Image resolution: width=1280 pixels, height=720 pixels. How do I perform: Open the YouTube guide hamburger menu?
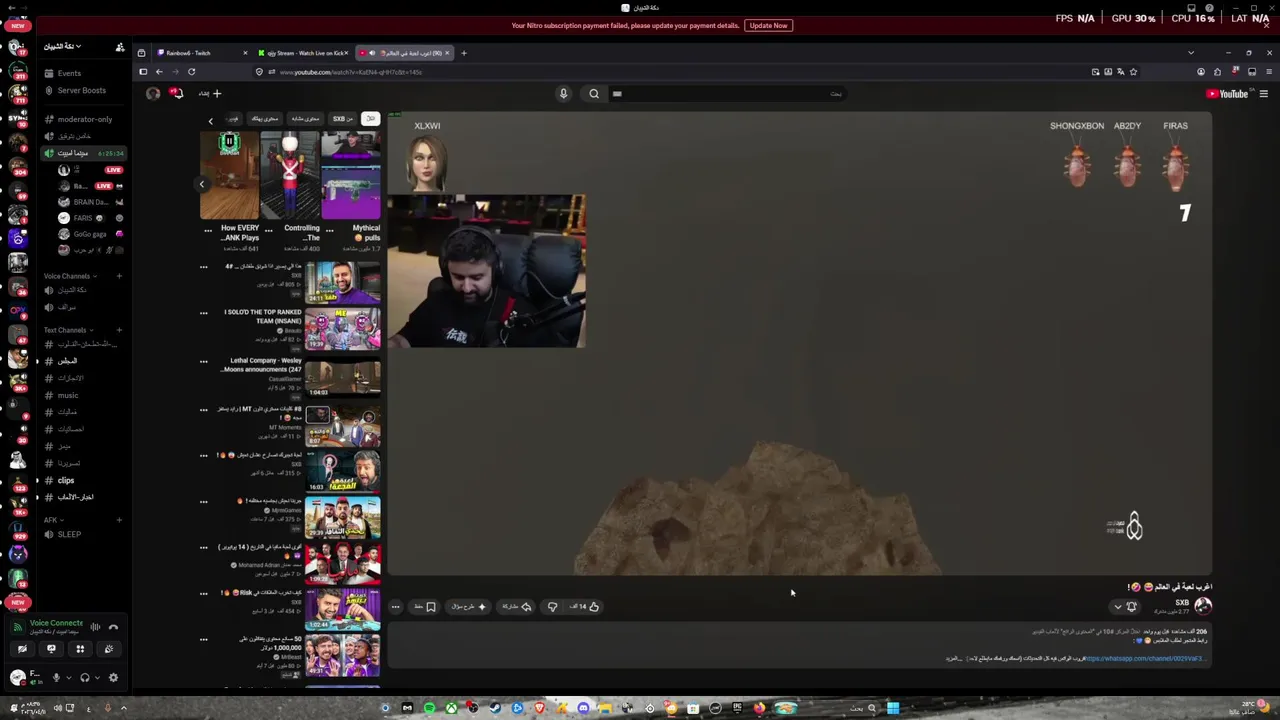(1264, 94)
